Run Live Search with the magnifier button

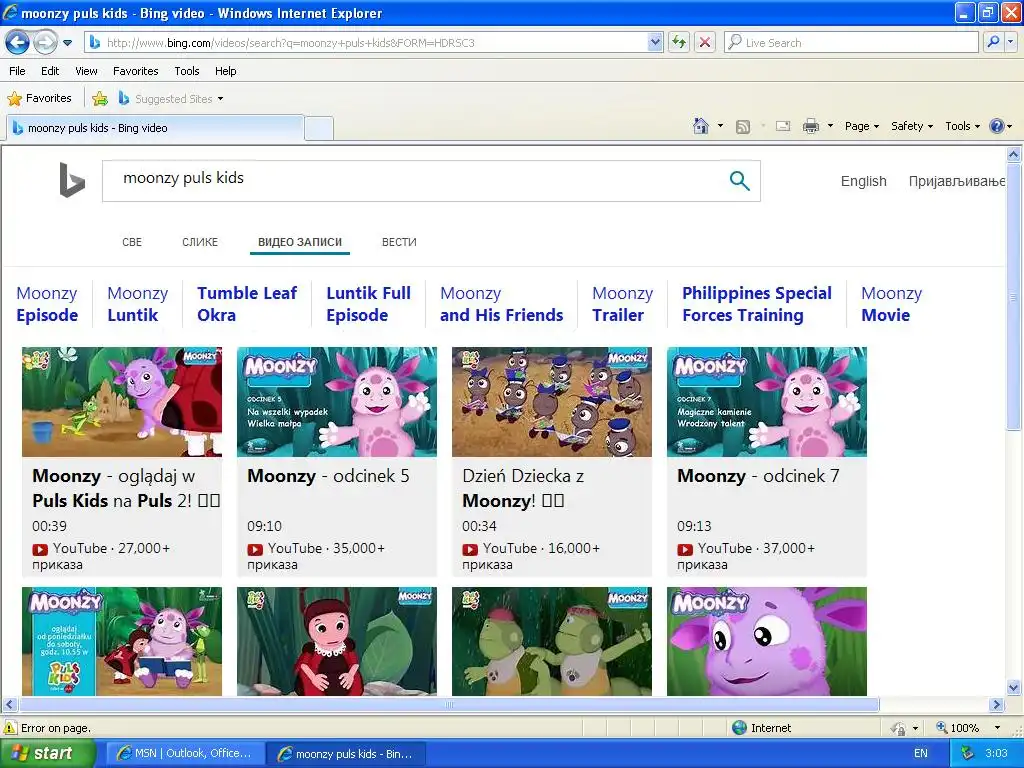993,42
